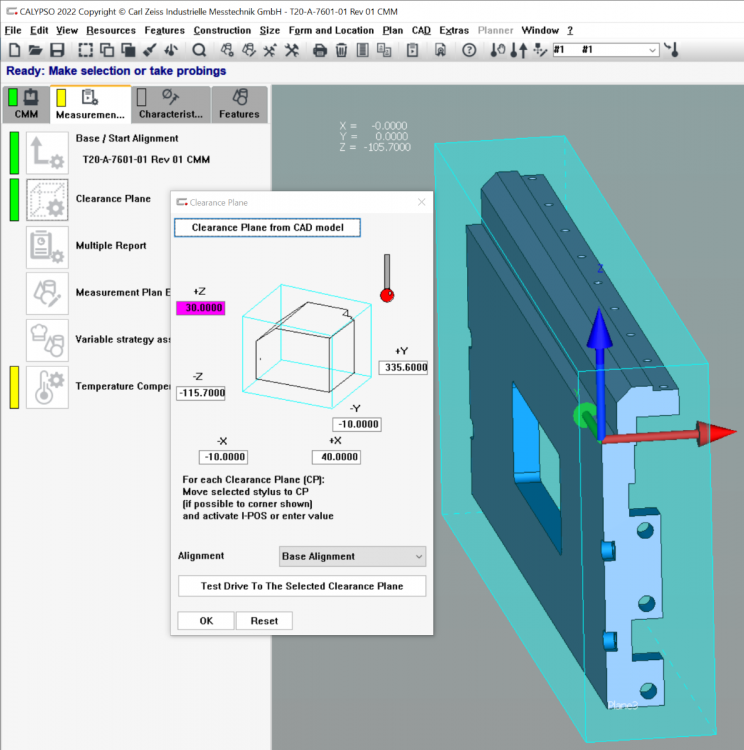Open the Form and Location menu
The height and width of the screenshot is (750, 744).
(x=331, y=30)
